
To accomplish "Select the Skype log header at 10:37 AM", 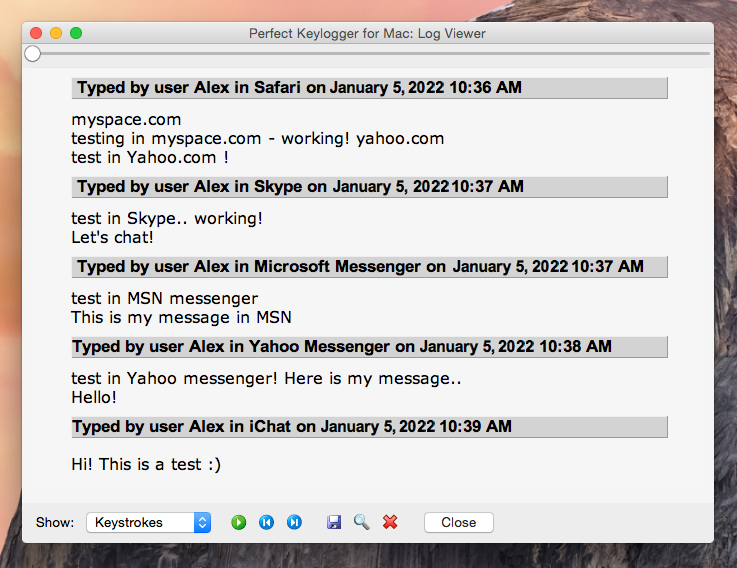I will pyautogui.click(x=369, y=187).
